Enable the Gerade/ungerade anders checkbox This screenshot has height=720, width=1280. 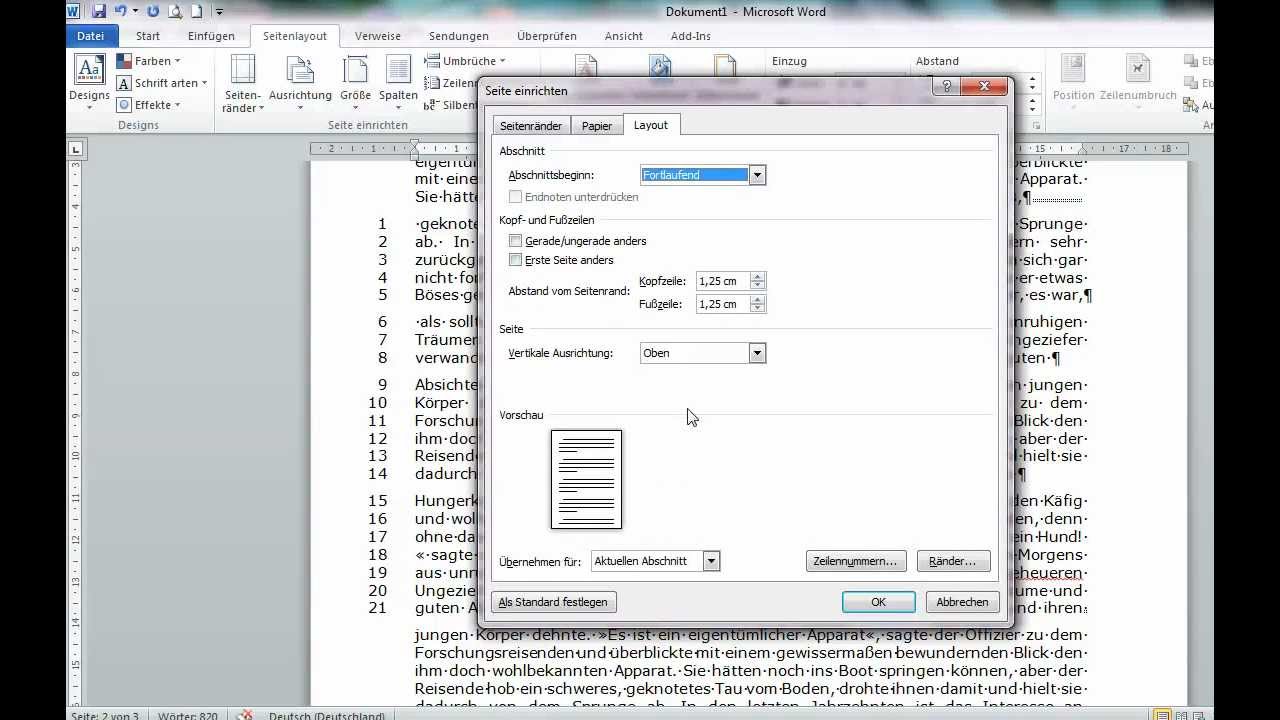(516, 241)
